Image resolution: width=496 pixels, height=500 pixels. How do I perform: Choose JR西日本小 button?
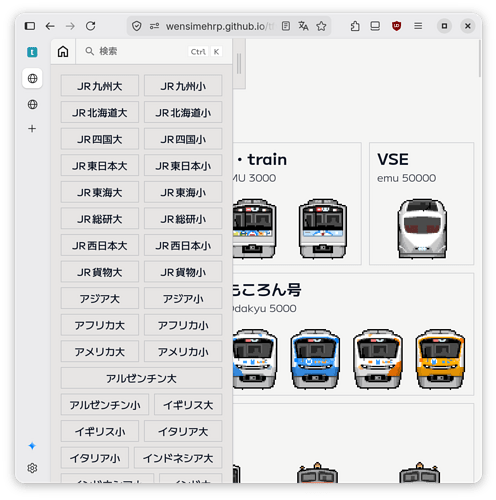[x=183, y=245]
